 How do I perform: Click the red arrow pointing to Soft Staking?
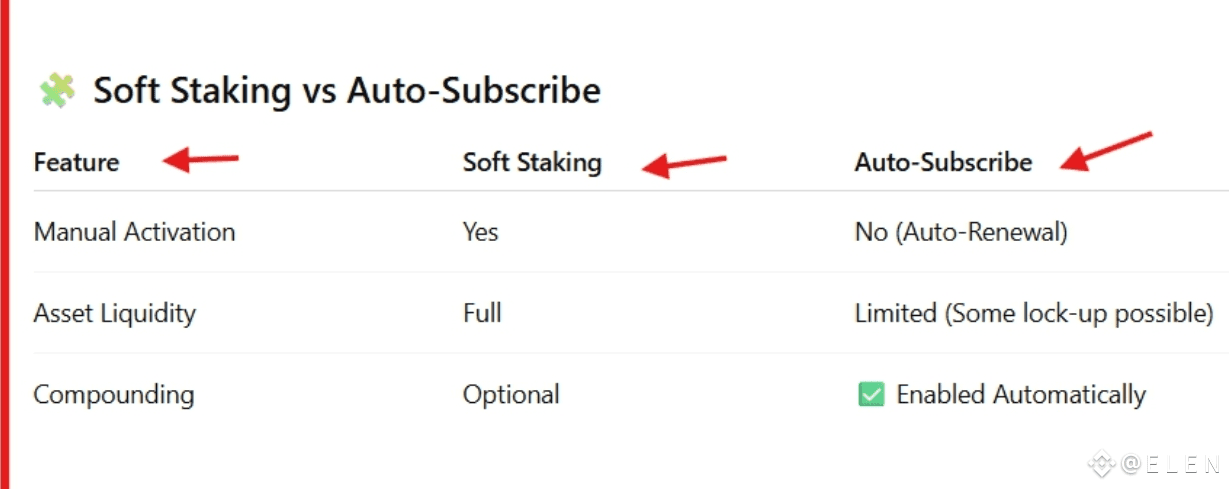tap(684, 165)
